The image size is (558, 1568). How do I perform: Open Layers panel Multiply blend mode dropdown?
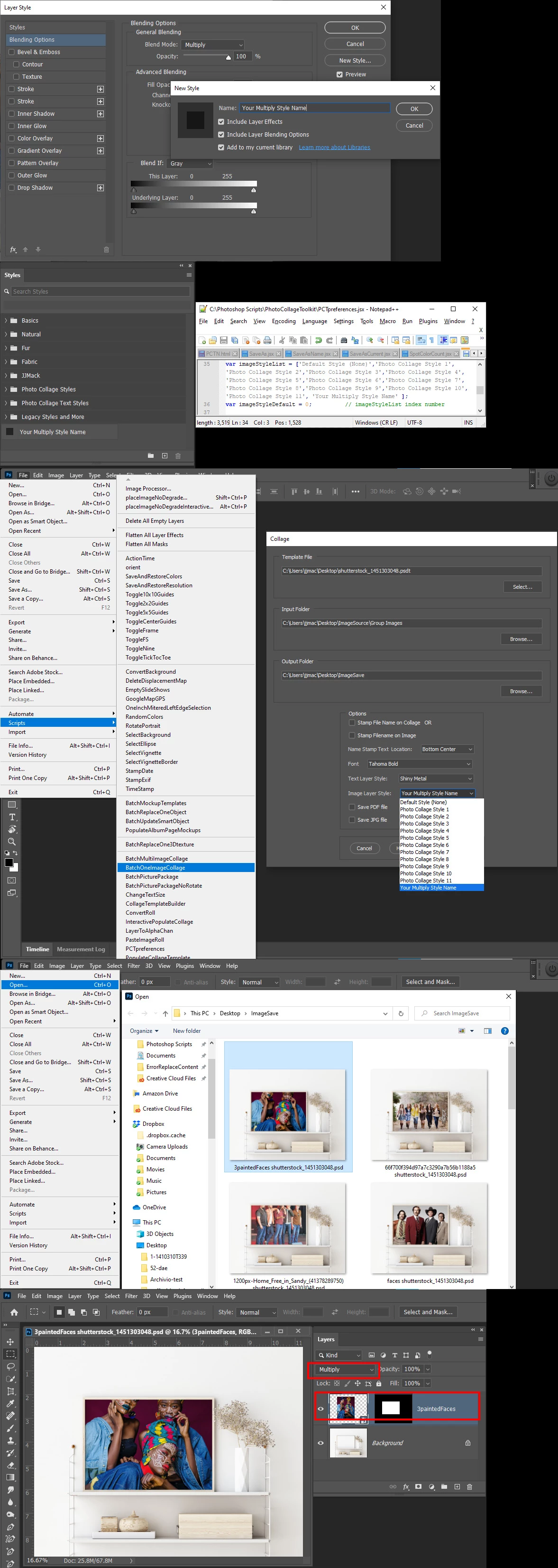346,1370
